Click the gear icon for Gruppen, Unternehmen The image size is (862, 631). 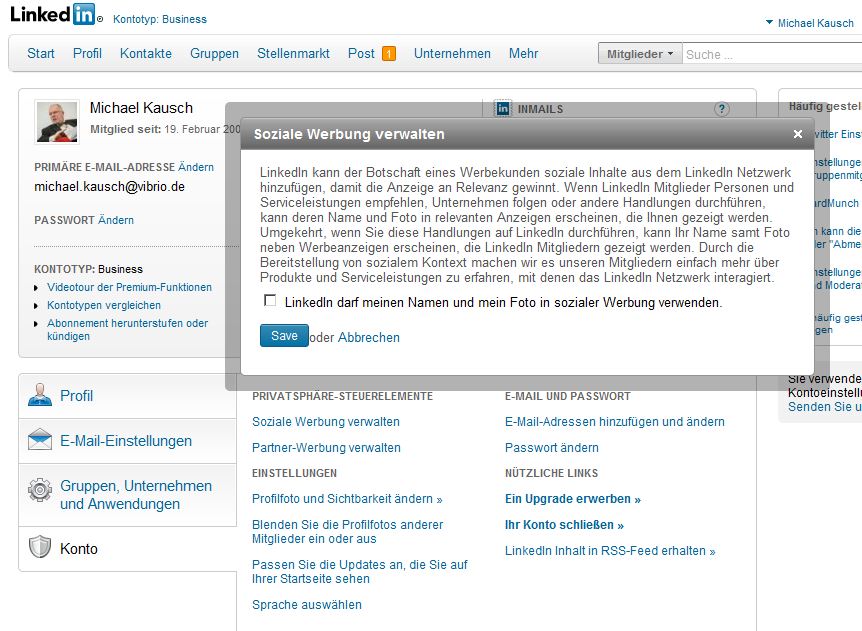[40, 490]
